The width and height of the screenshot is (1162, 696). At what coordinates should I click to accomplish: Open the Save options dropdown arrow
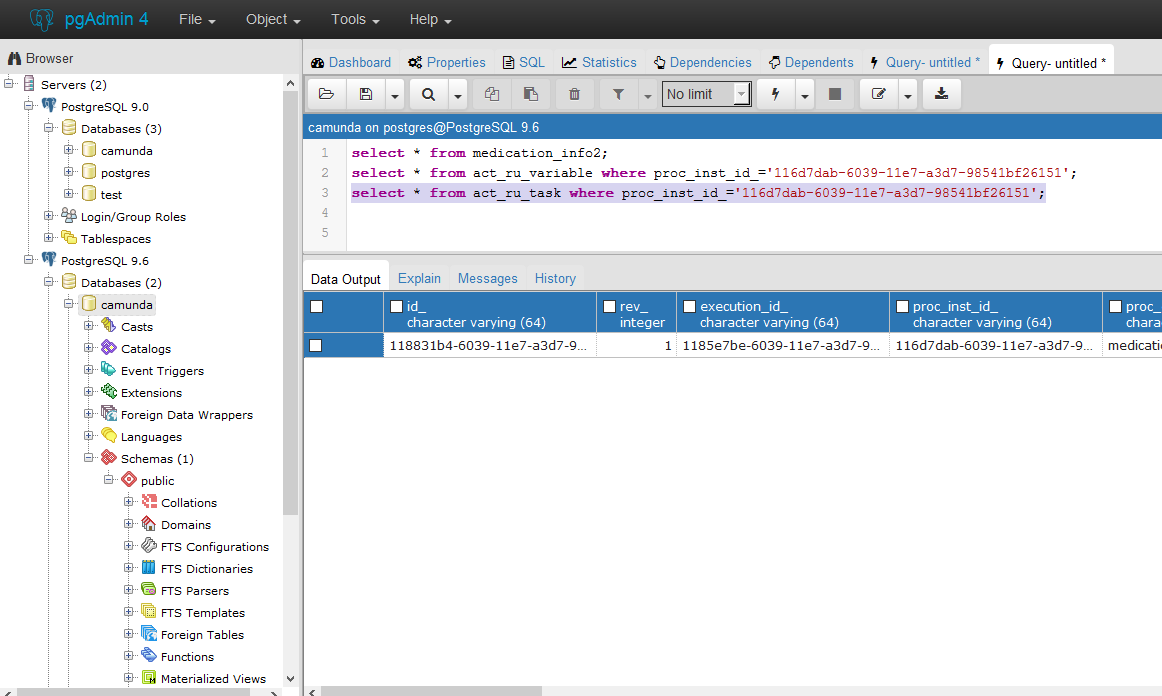click(x=394, y=95)
